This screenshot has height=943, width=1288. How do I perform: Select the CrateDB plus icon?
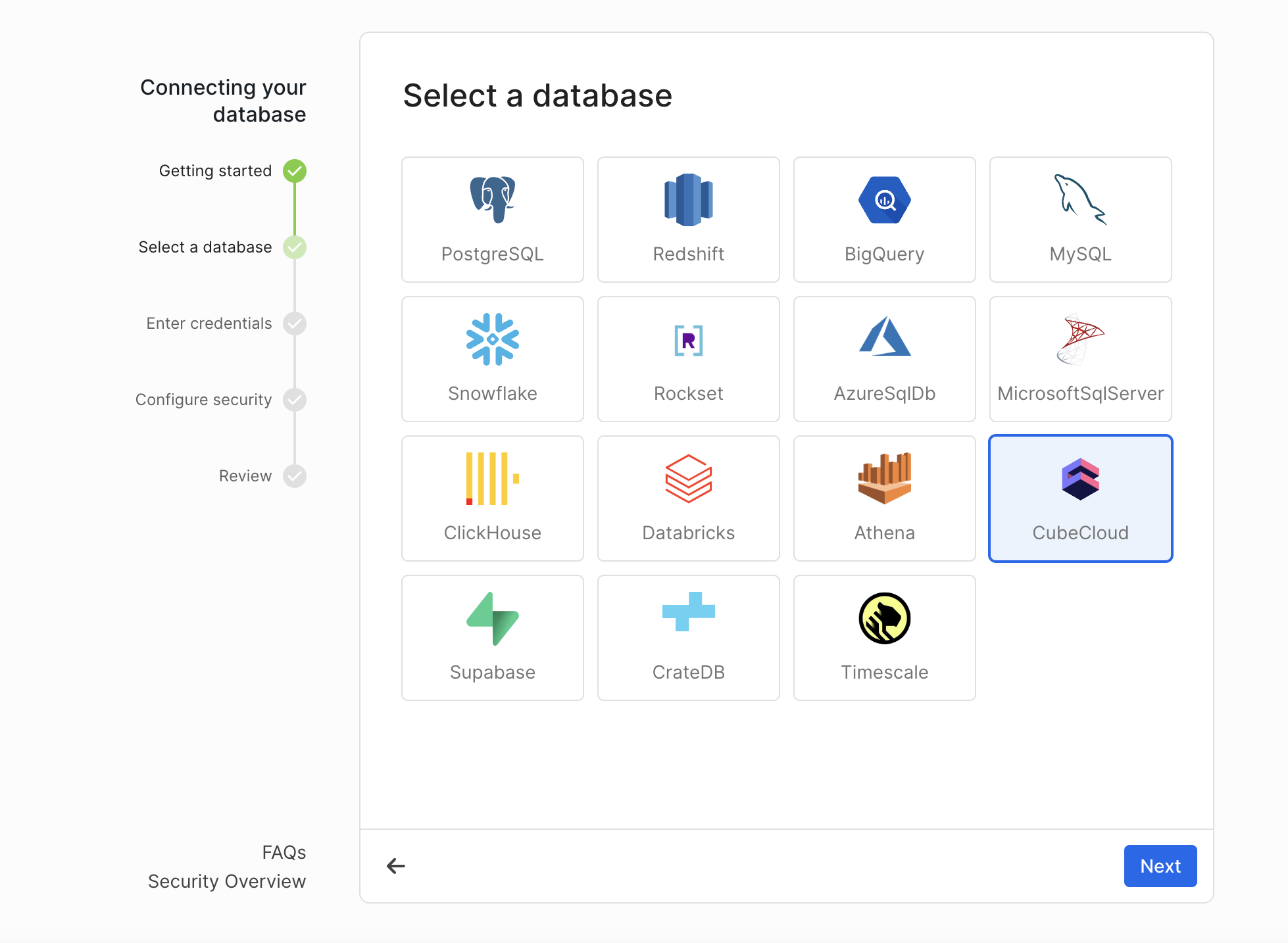(688, 612)
